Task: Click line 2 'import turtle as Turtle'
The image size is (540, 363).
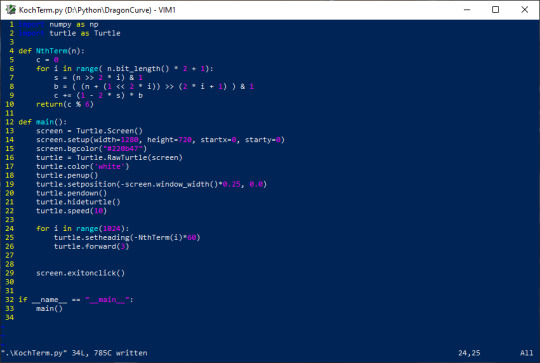Action: (x=69, y=33)
